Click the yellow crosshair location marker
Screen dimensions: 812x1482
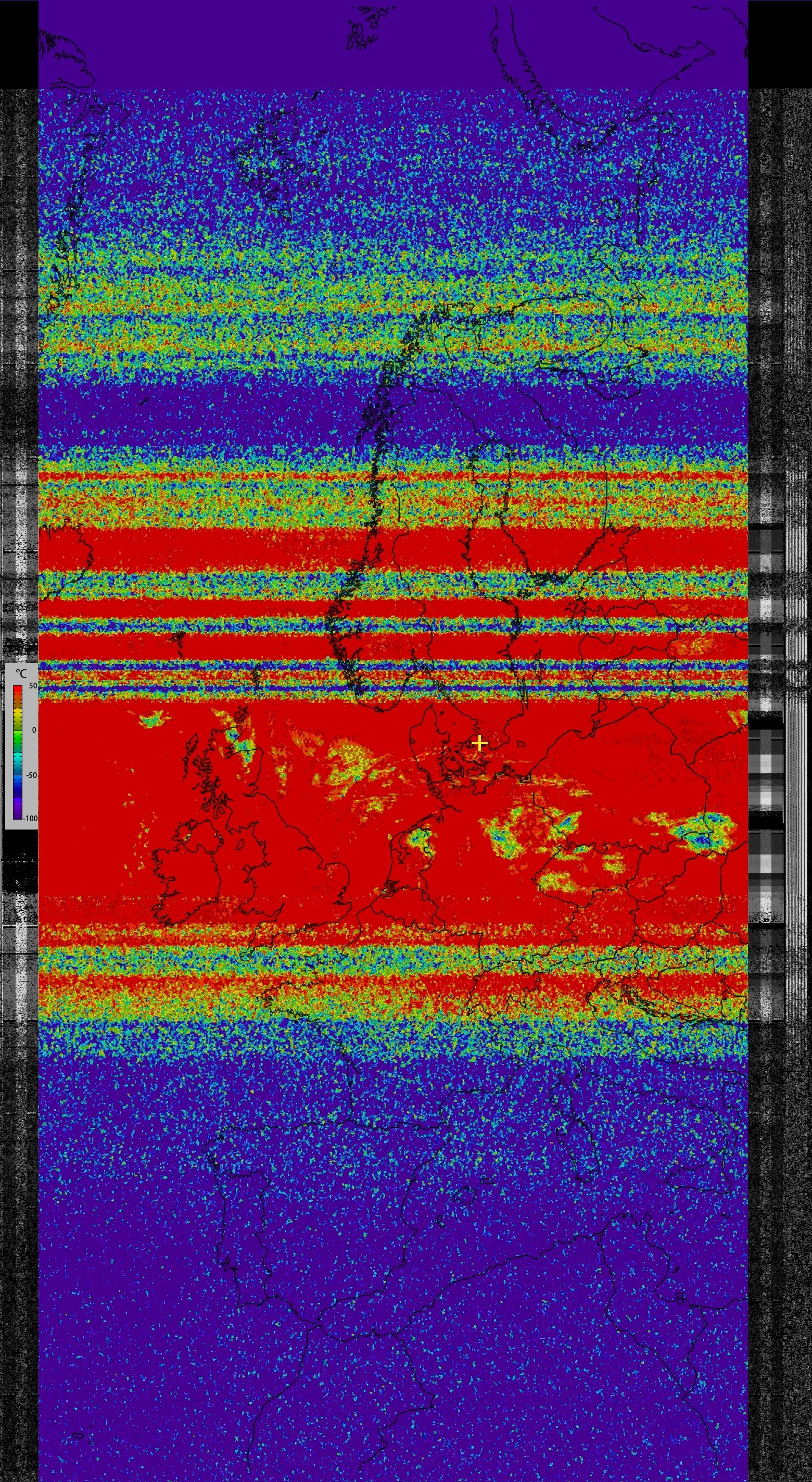[479, 743]
